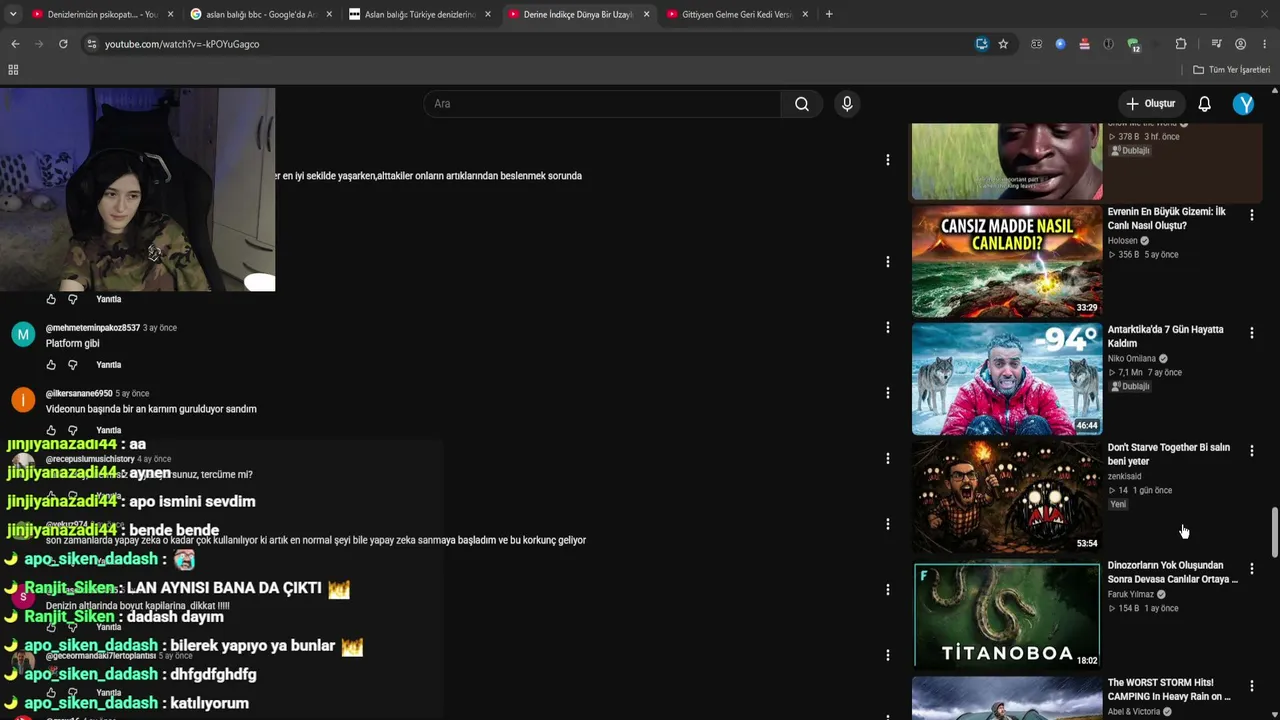Open the 'CANSIZ MADDE NASIL CANLANDI' thumbnail

pyautogui.click(x=1007, y=261)
